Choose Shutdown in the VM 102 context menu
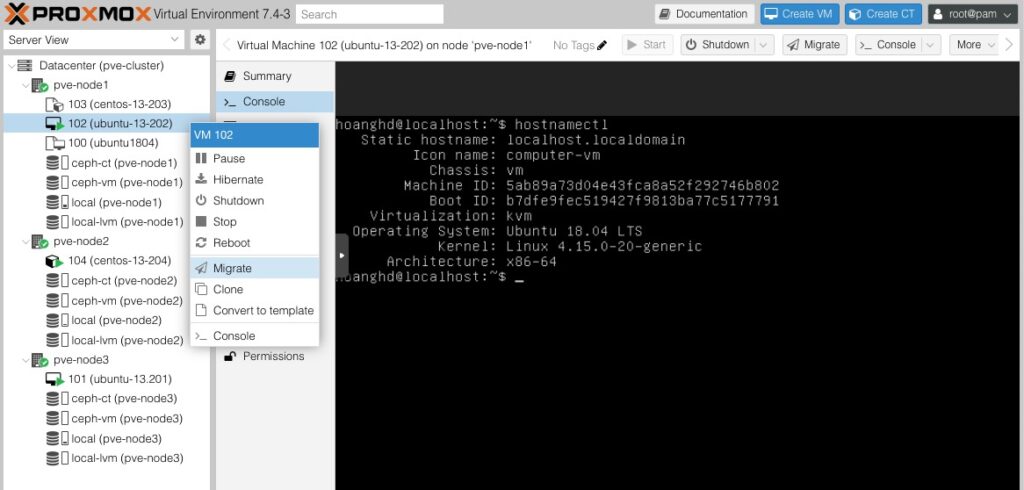This screenshot has width=1024, height=490. [255, 201]
